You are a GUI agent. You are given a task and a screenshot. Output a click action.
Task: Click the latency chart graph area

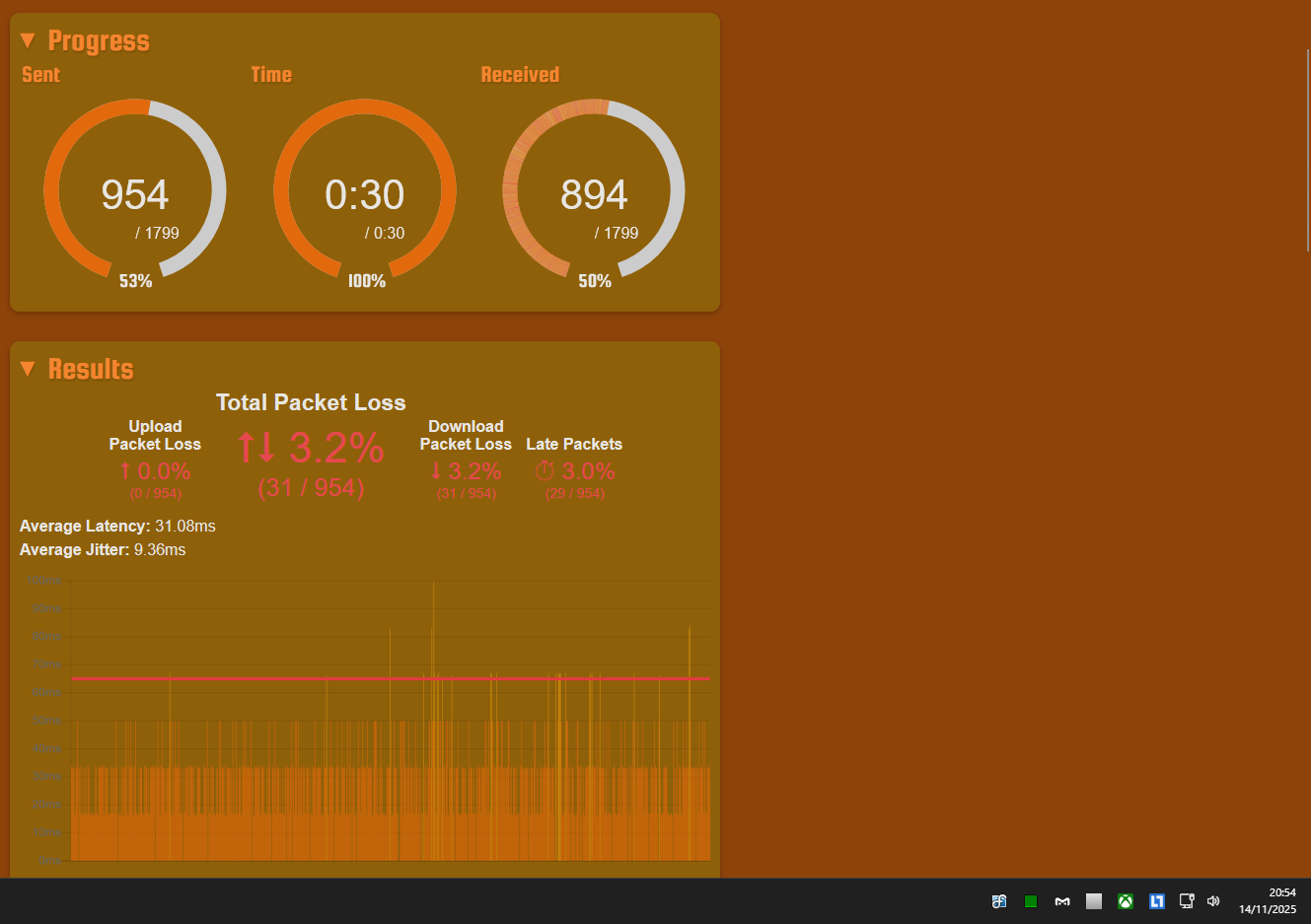[x=391, y=721]
